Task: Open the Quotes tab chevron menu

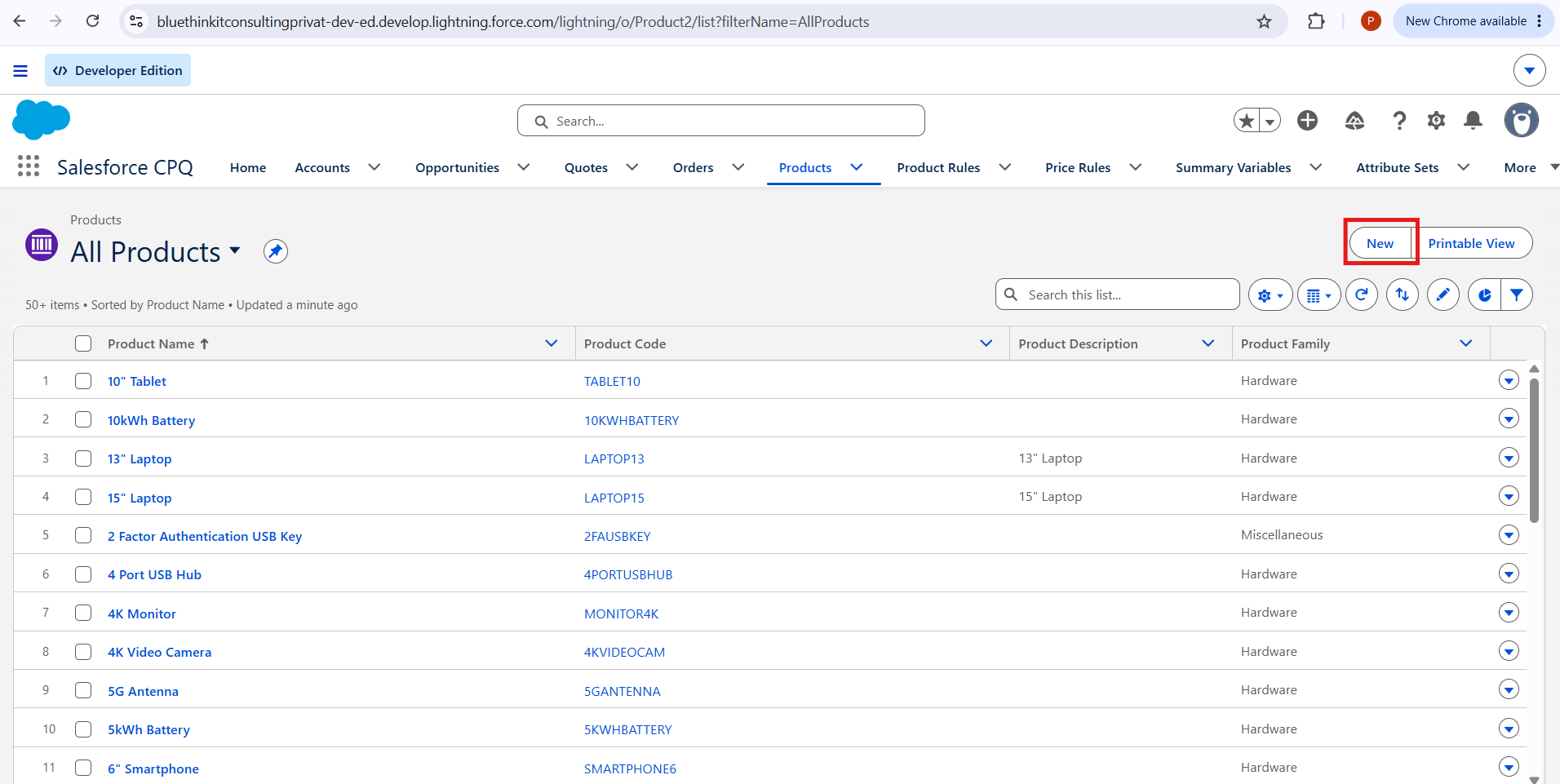Action: coord(632,167)
